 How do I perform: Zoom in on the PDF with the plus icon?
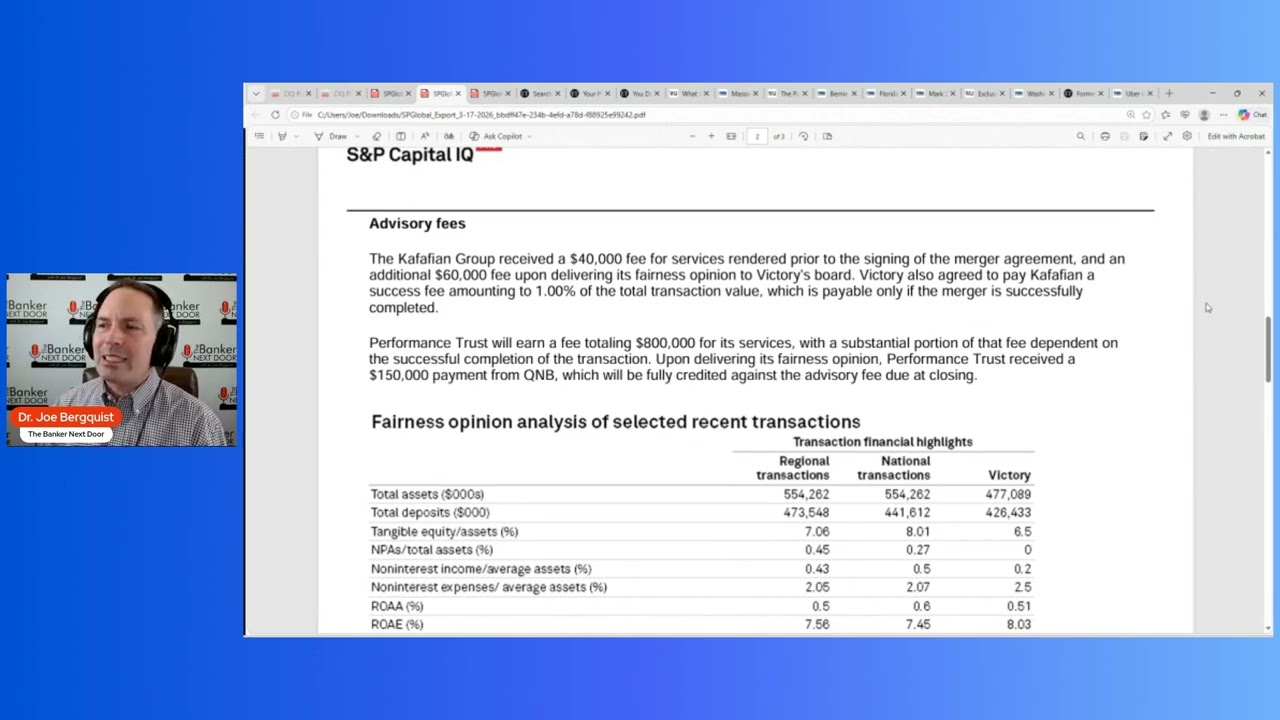711,136
